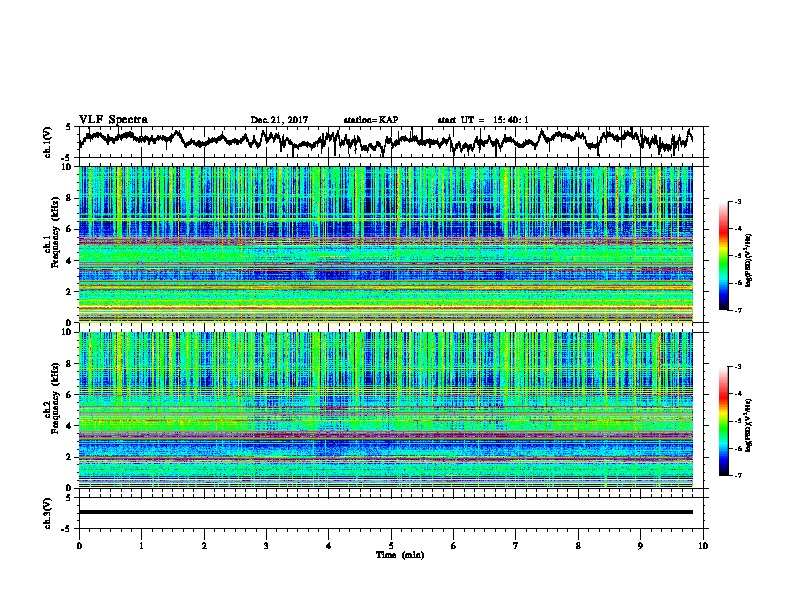The height and width of the screenshot is (612, 792).
Task: Click inside the ch.2 spectrogram panel
Action: (x=386, y=410)
